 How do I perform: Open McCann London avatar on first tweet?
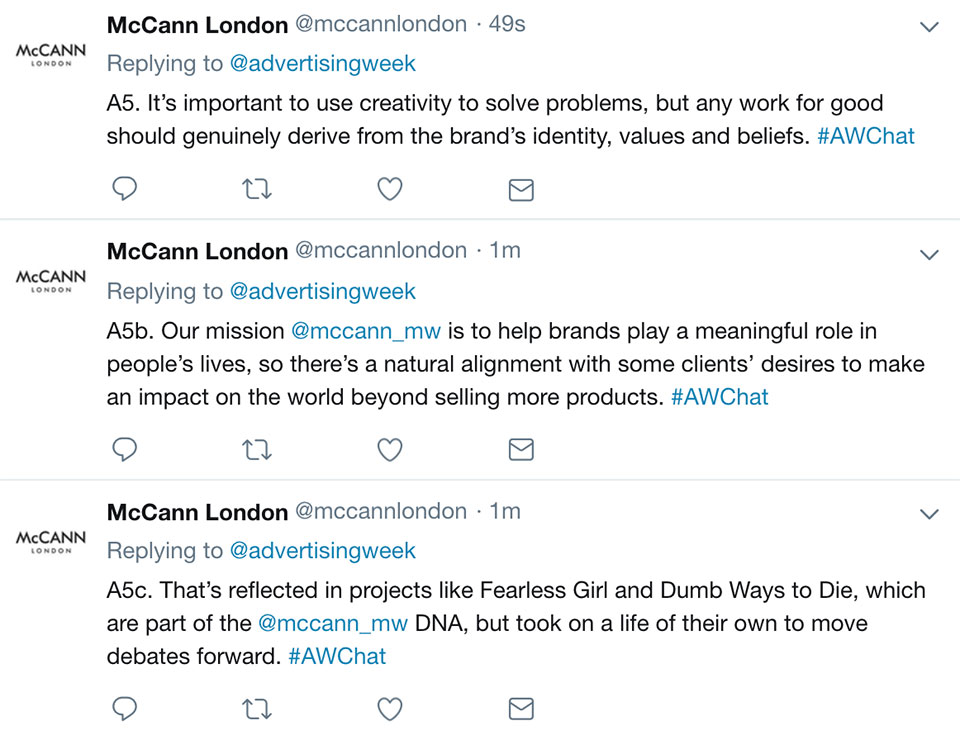point(51,54)
